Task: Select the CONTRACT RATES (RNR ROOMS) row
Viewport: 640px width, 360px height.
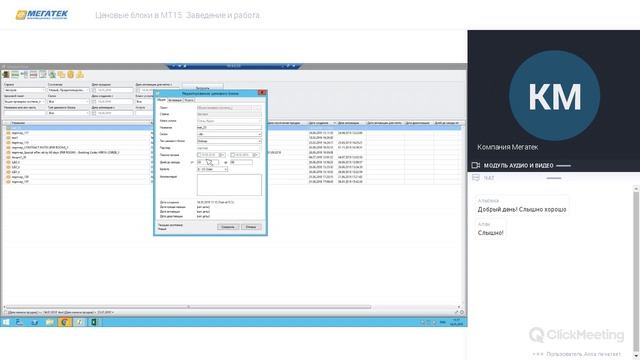Action: pos(40,147)
